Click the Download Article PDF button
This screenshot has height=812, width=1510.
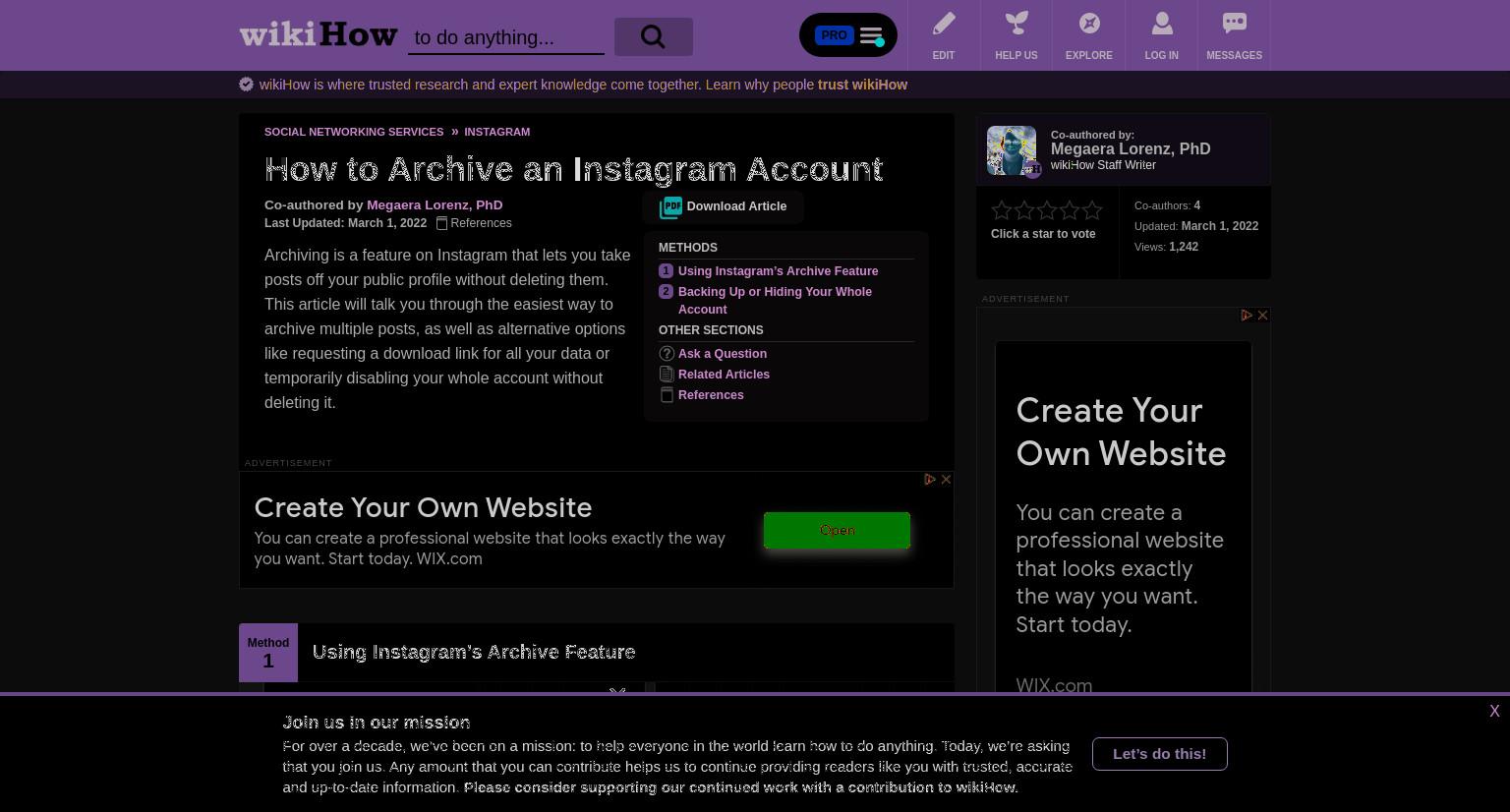tap(724, 206)
